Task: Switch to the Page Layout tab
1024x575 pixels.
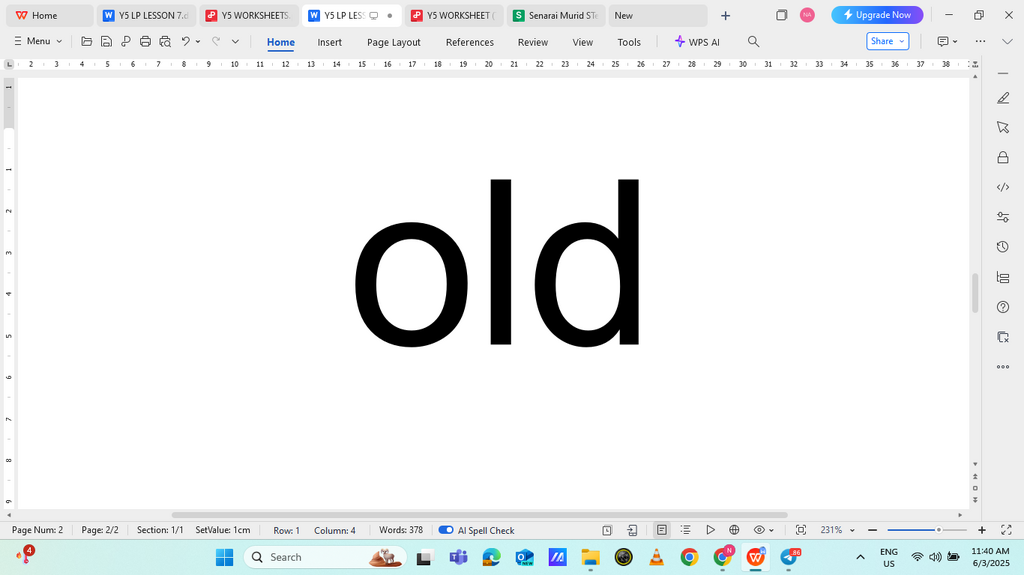Action: coord(394,42)
